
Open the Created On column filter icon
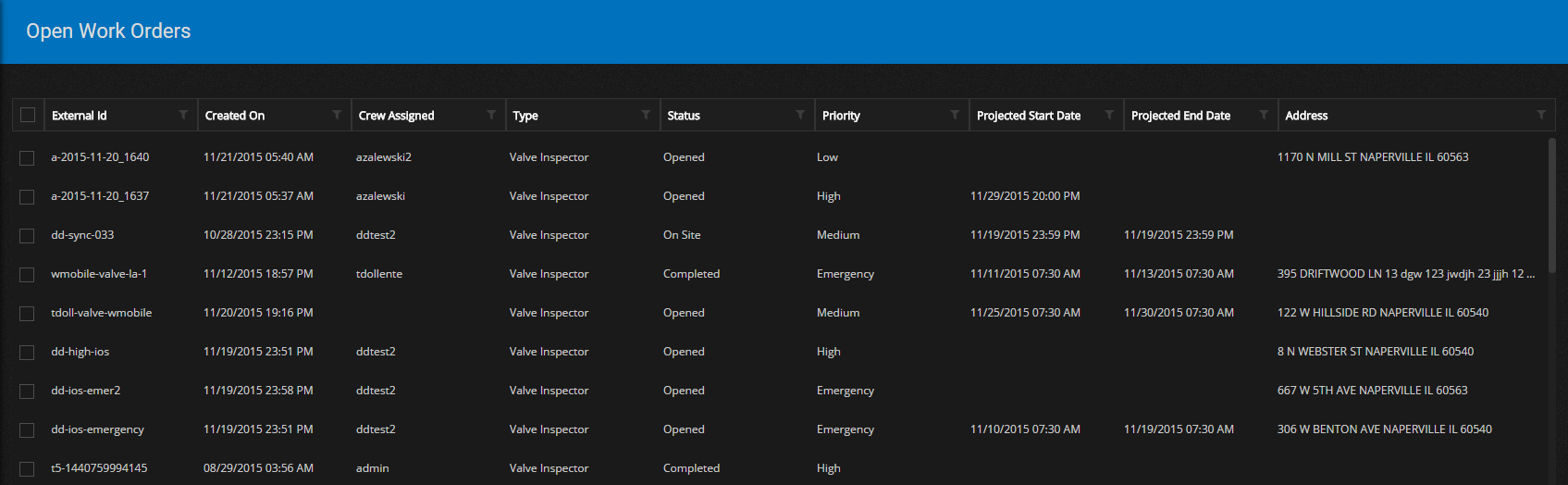[x=337, y=115]
